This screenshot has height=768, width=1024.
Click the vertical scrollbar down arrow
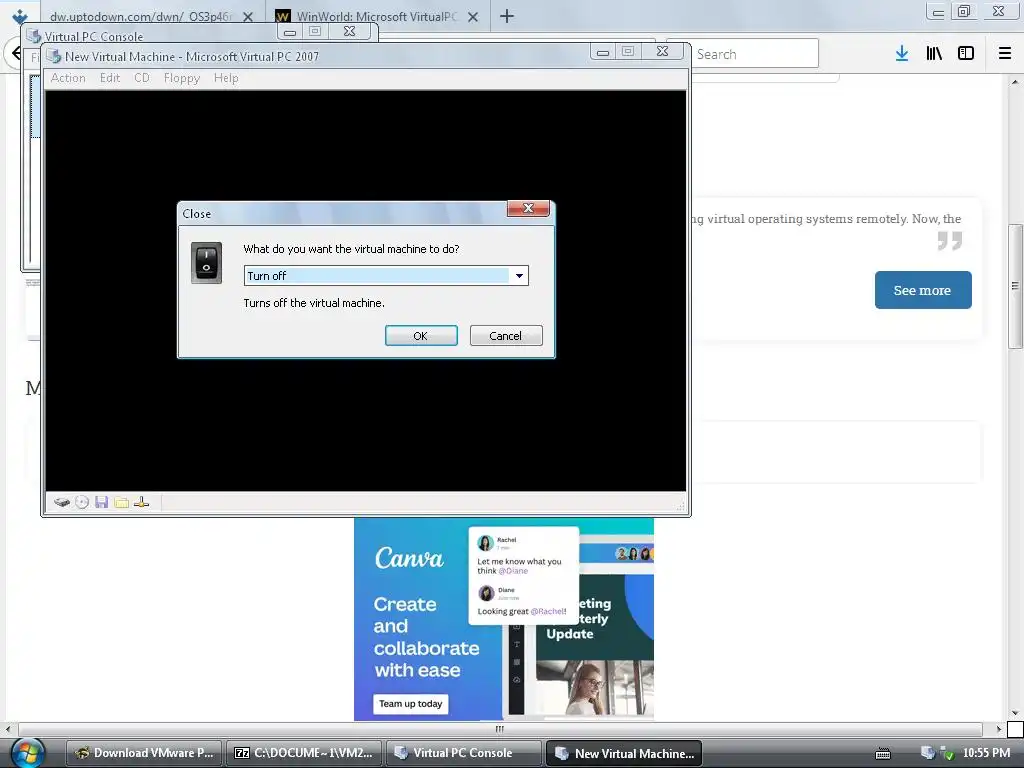[1015, 713]
